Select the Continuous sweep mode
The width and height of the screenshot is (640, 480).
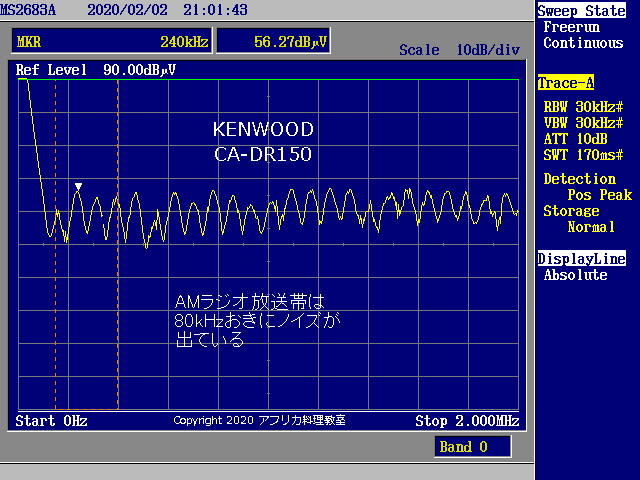pos(583,43)
